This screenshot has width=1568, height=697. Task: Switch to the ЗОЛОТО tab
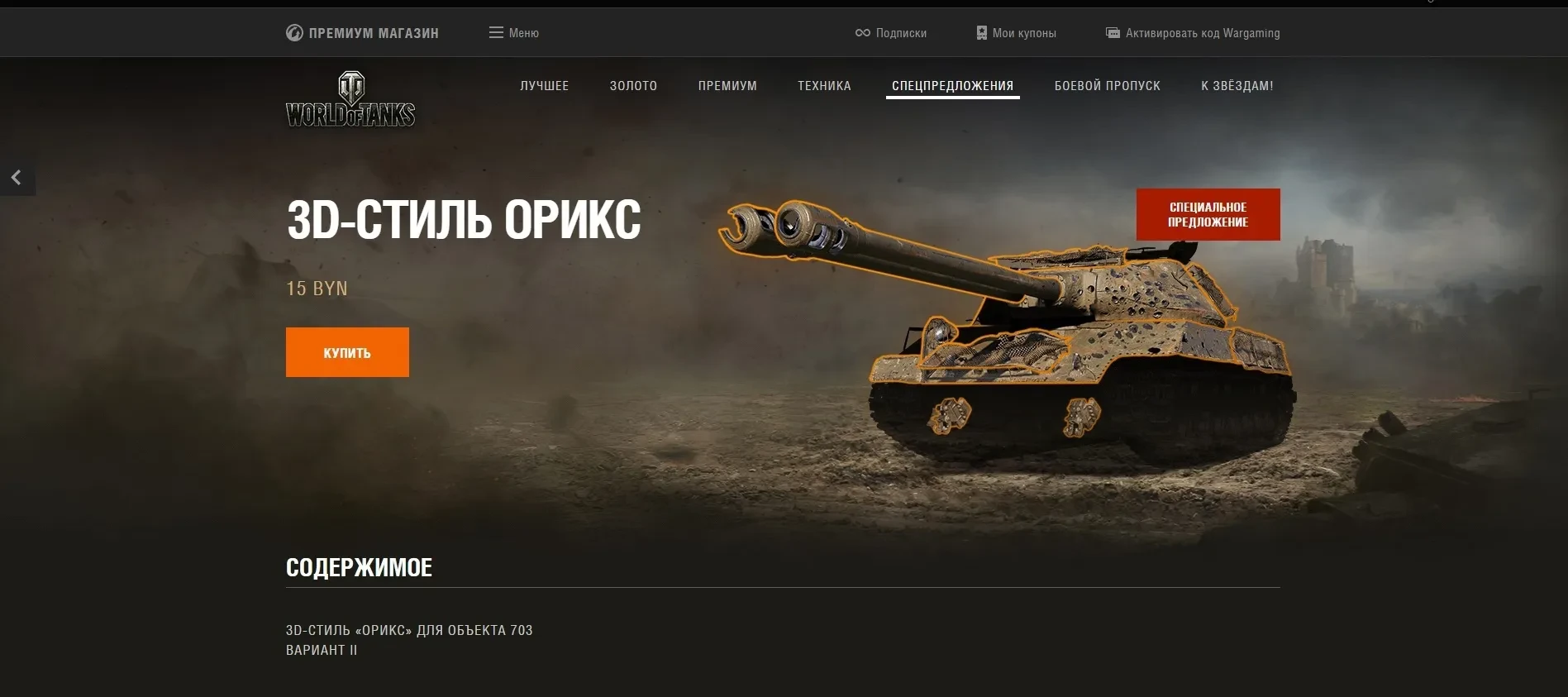(633, 86)
